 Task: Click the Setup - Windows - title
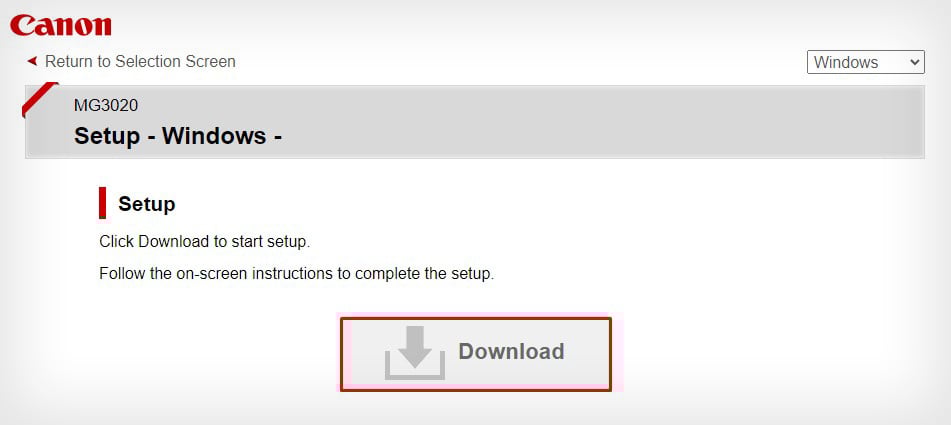pyautogui.click(x=178, y=136)
